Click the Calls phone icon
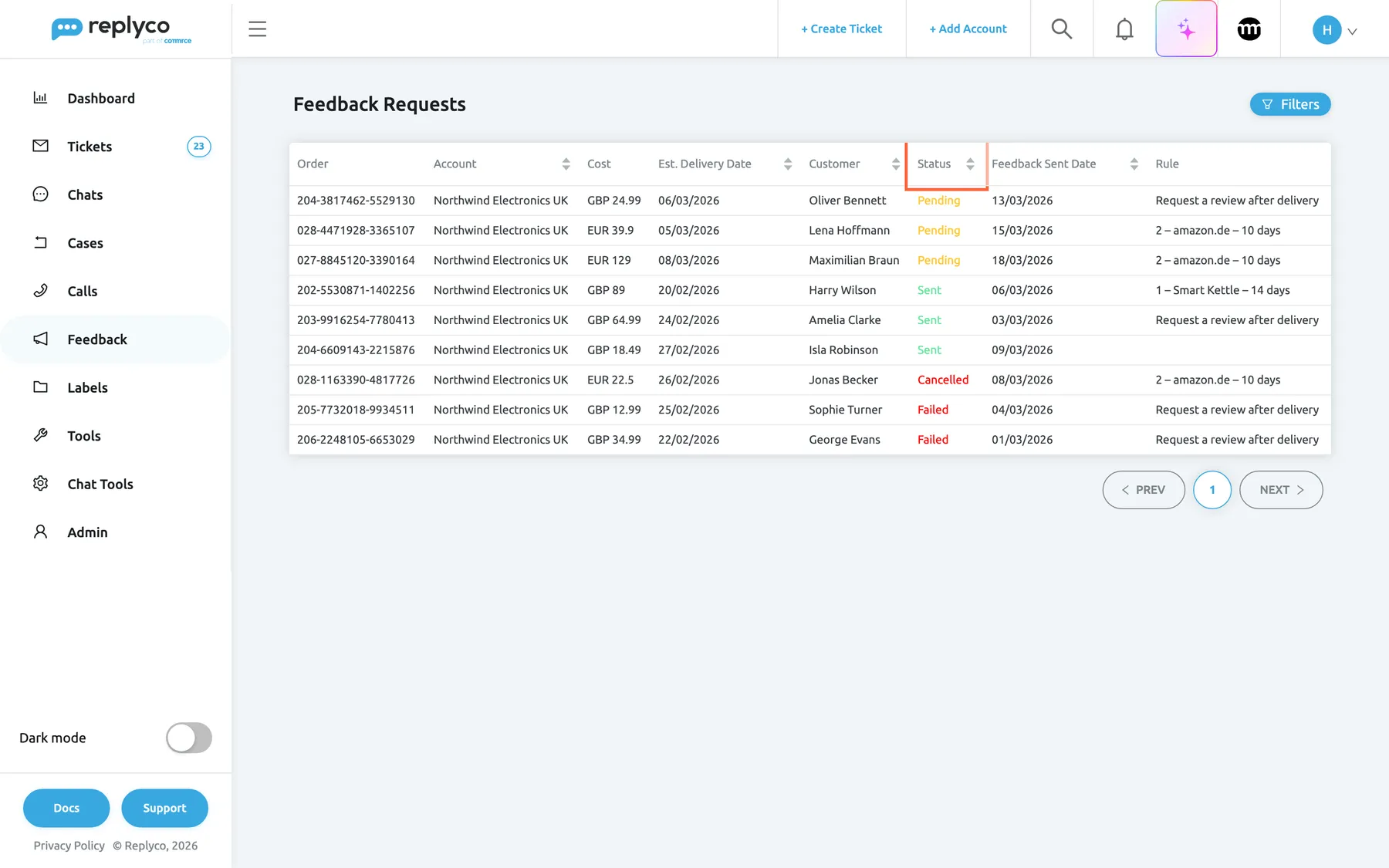This screenshot has height=868, width=1389. [40, 291]
